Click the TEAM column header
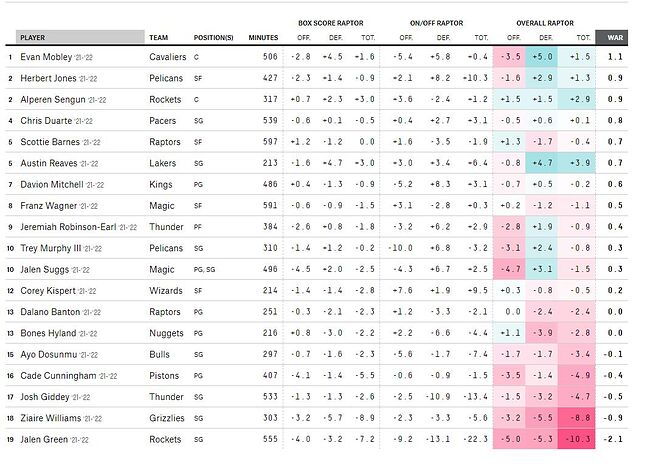The height and width of the screenshot is (468, 650). tap(159, 37)
